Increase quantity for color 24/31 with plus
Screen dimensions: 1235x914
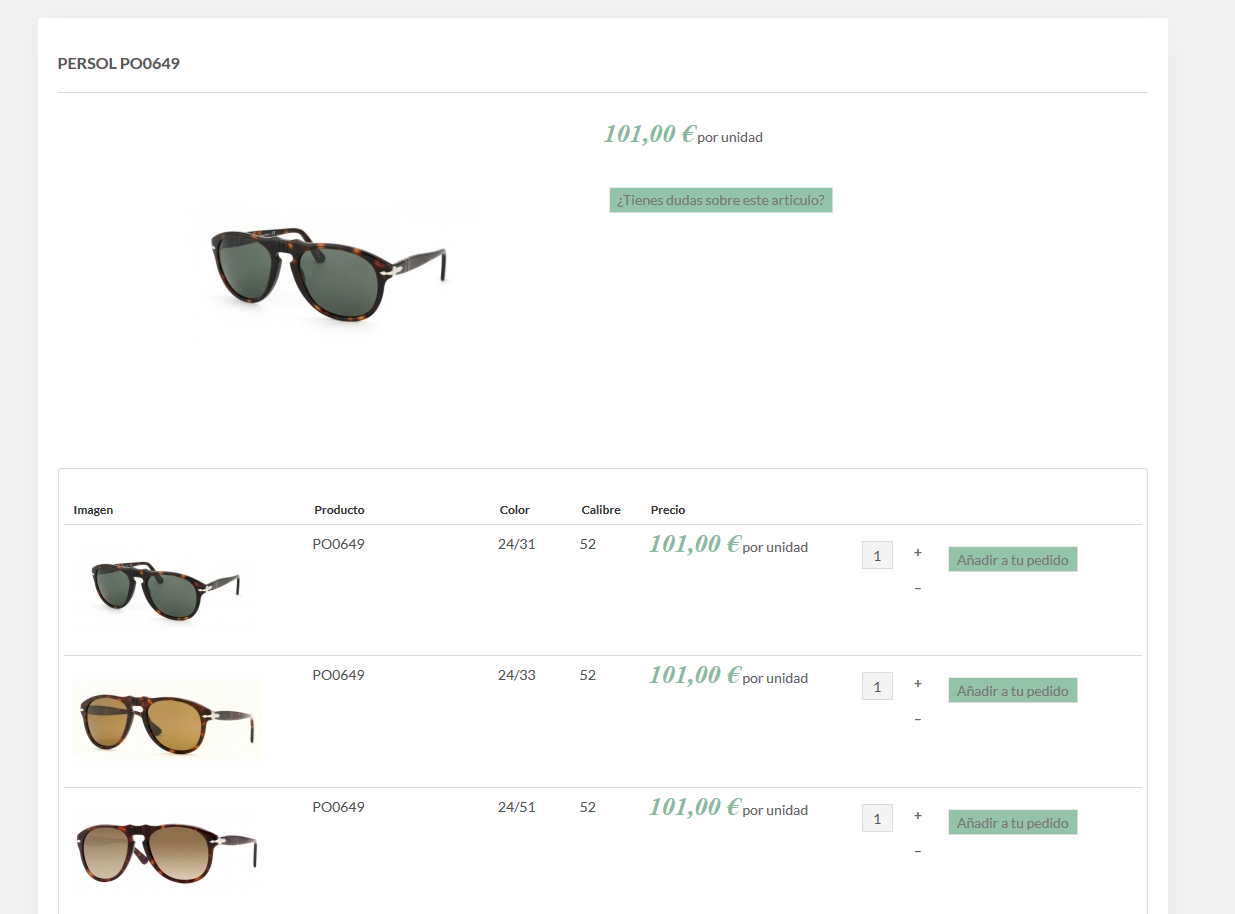click(x=918, y=553)
